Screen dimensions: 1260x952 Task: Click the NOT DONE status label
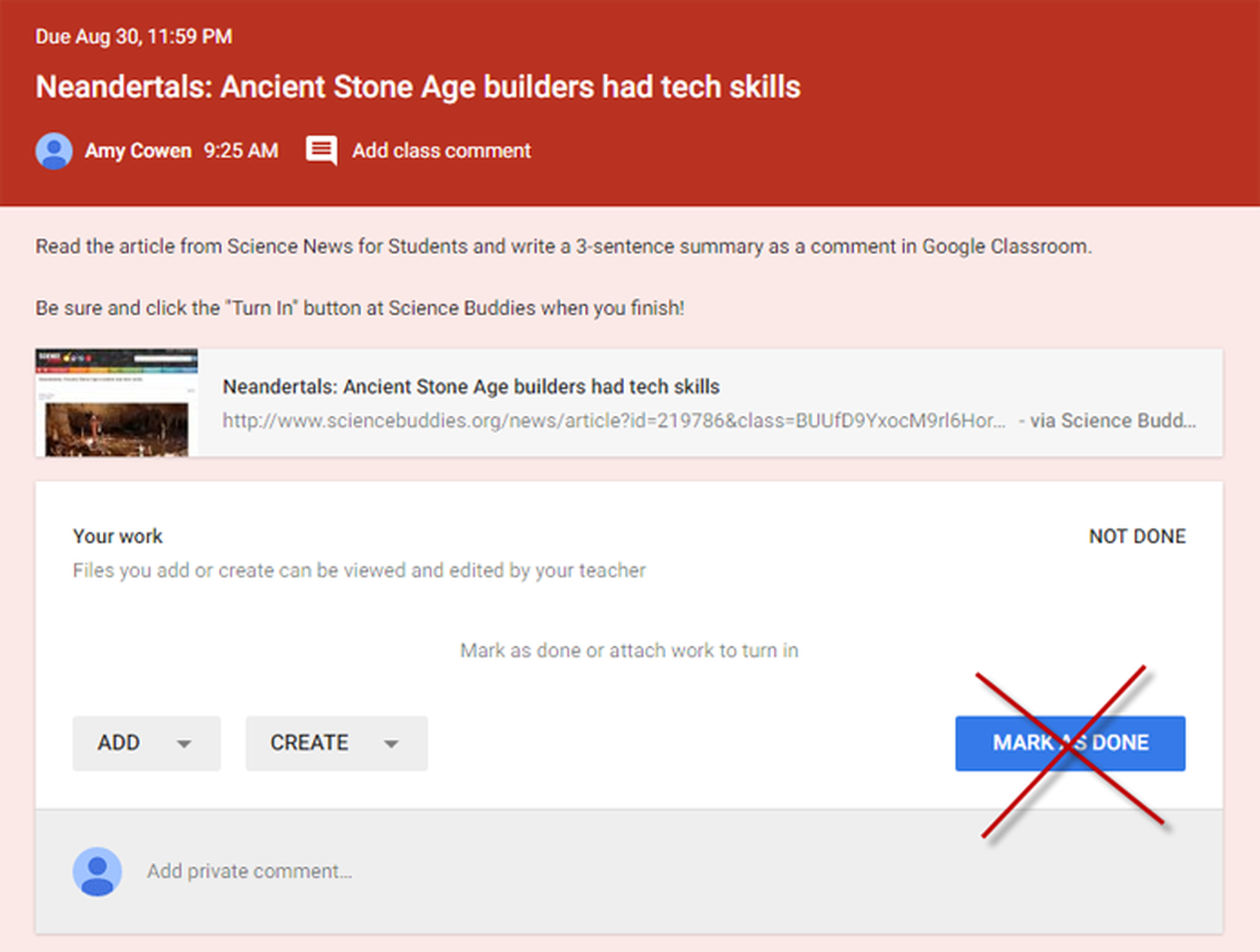point(1137,536)
